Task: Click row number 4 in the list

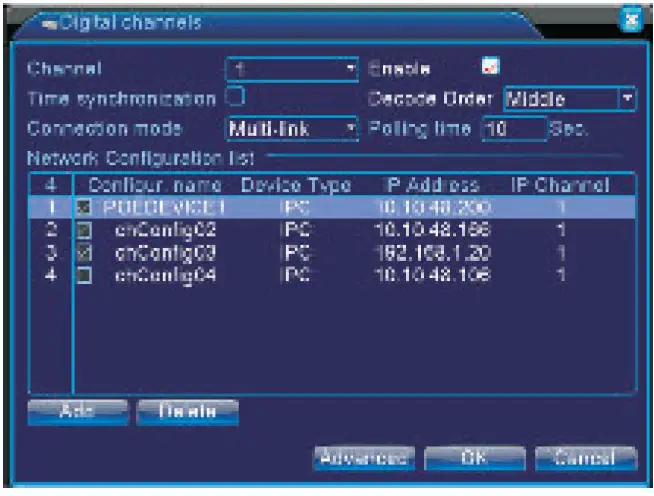Action: 51,275
